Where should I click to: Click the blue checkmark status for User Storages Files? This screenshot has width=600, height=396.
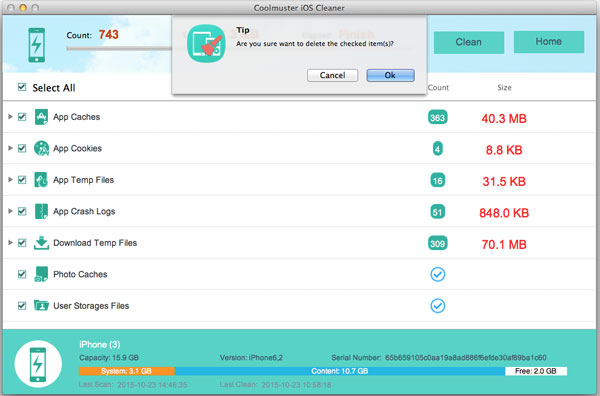(x=437, y=306)
